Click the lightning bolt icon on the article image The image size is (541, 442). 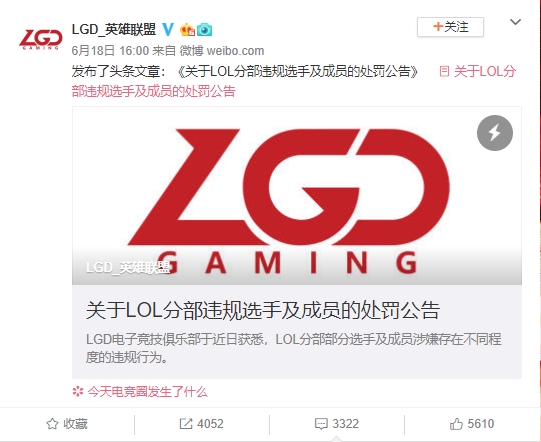coord(495,133)
